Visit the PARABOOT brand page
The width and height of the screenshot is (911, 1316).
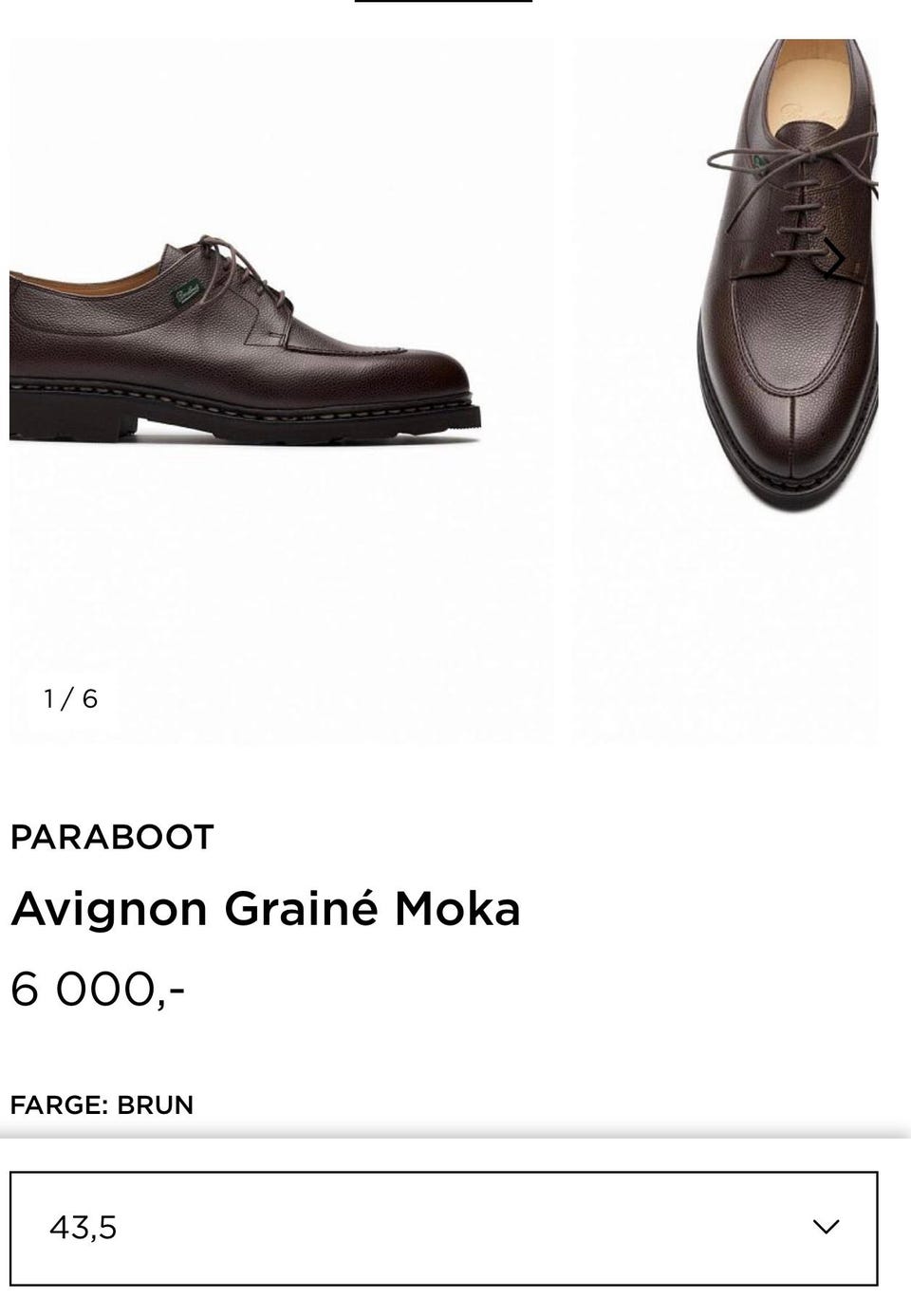112,837
